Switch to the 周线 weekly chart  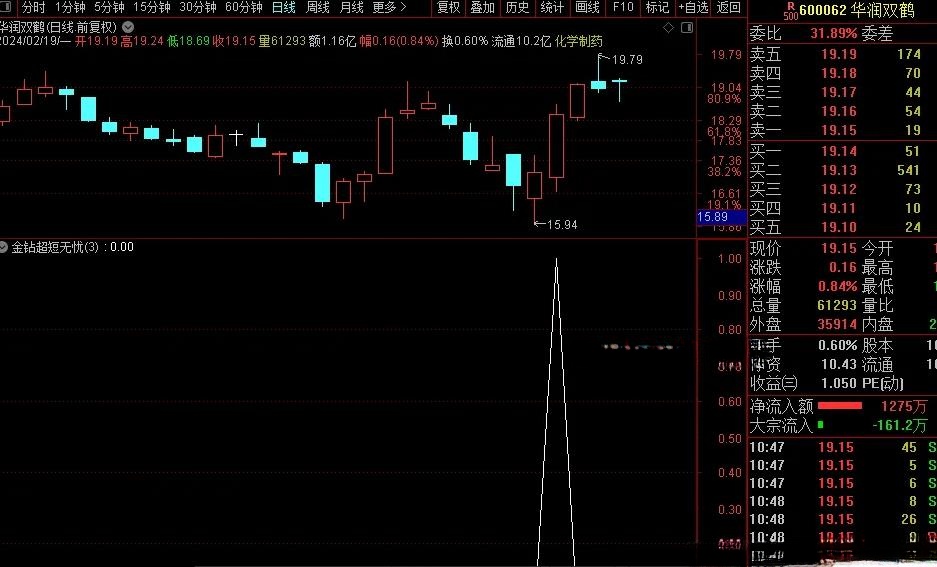click(x=318, y=7)
